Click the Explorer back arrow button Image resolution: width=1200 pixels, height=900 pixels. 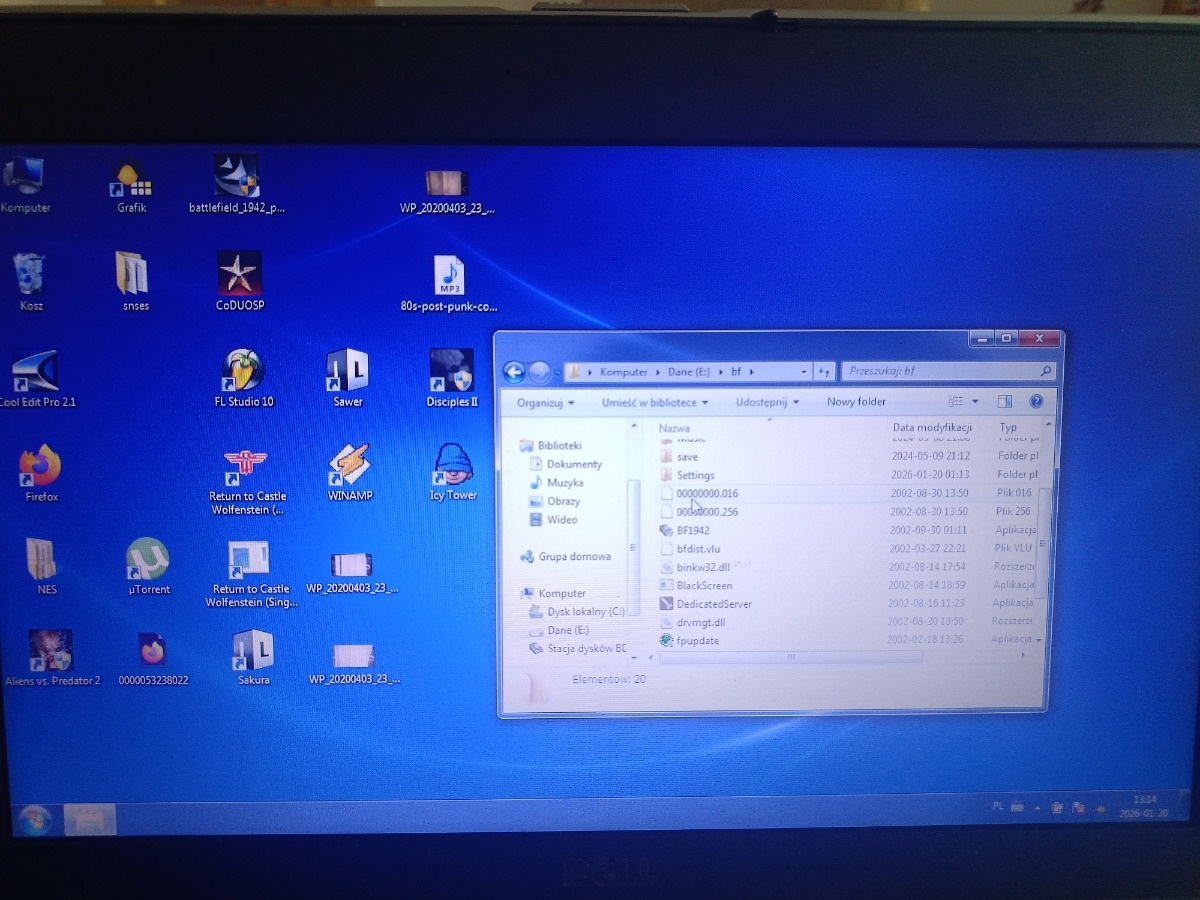[x=514, y=372]
